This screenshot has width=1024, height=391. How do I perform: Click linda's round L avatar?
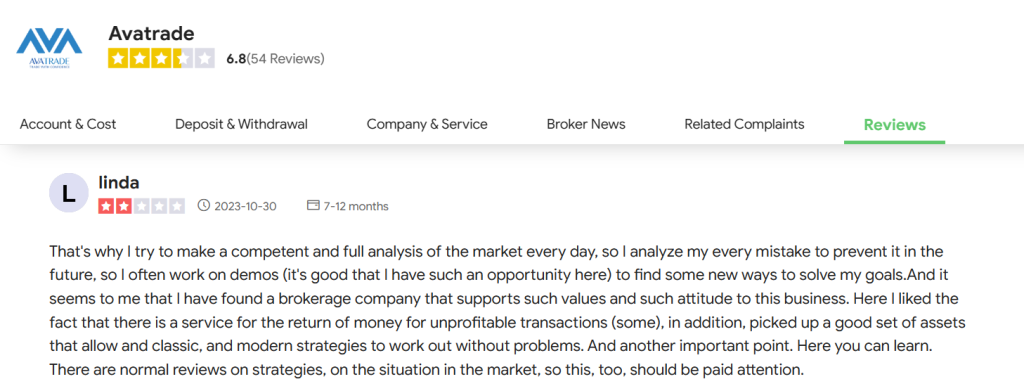coord(69,193)
